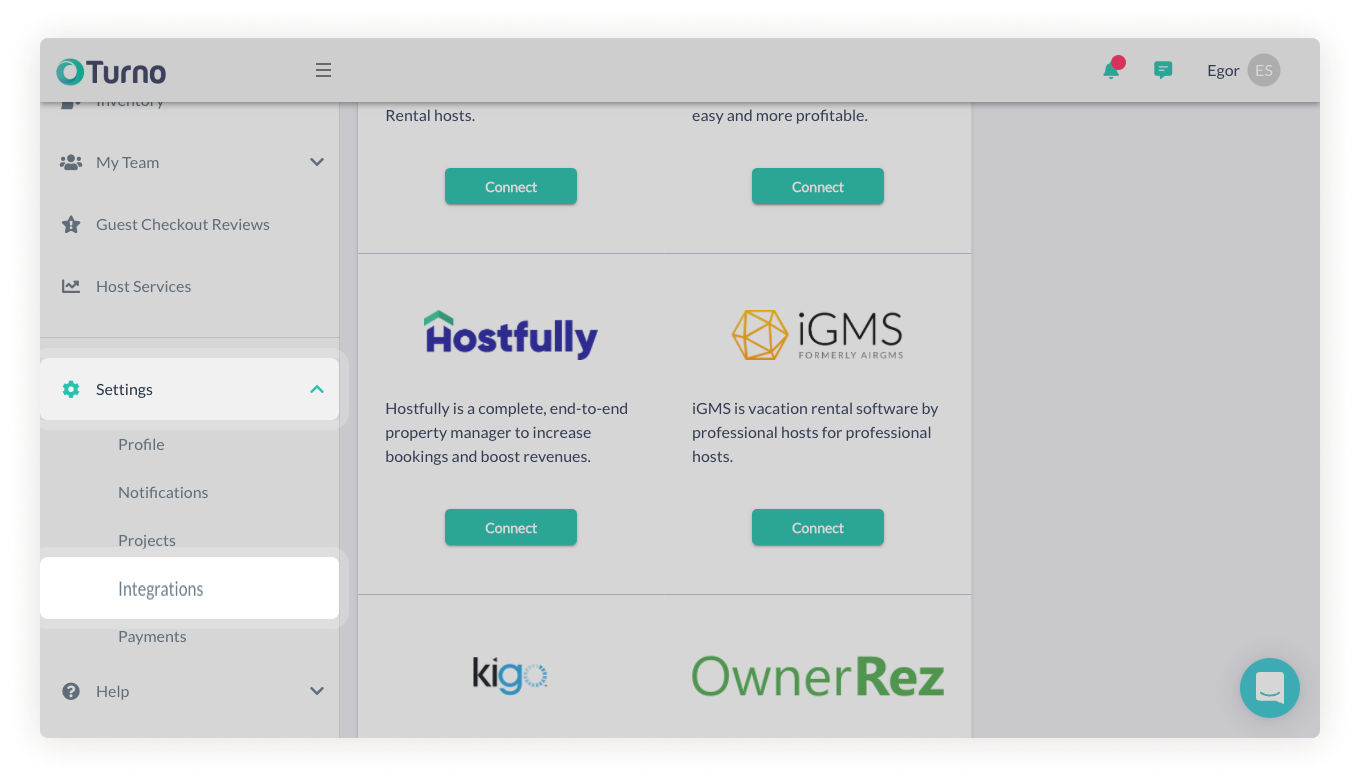Go to Notifications settings
The image size is (1360, 780).
tap(163, 492)
